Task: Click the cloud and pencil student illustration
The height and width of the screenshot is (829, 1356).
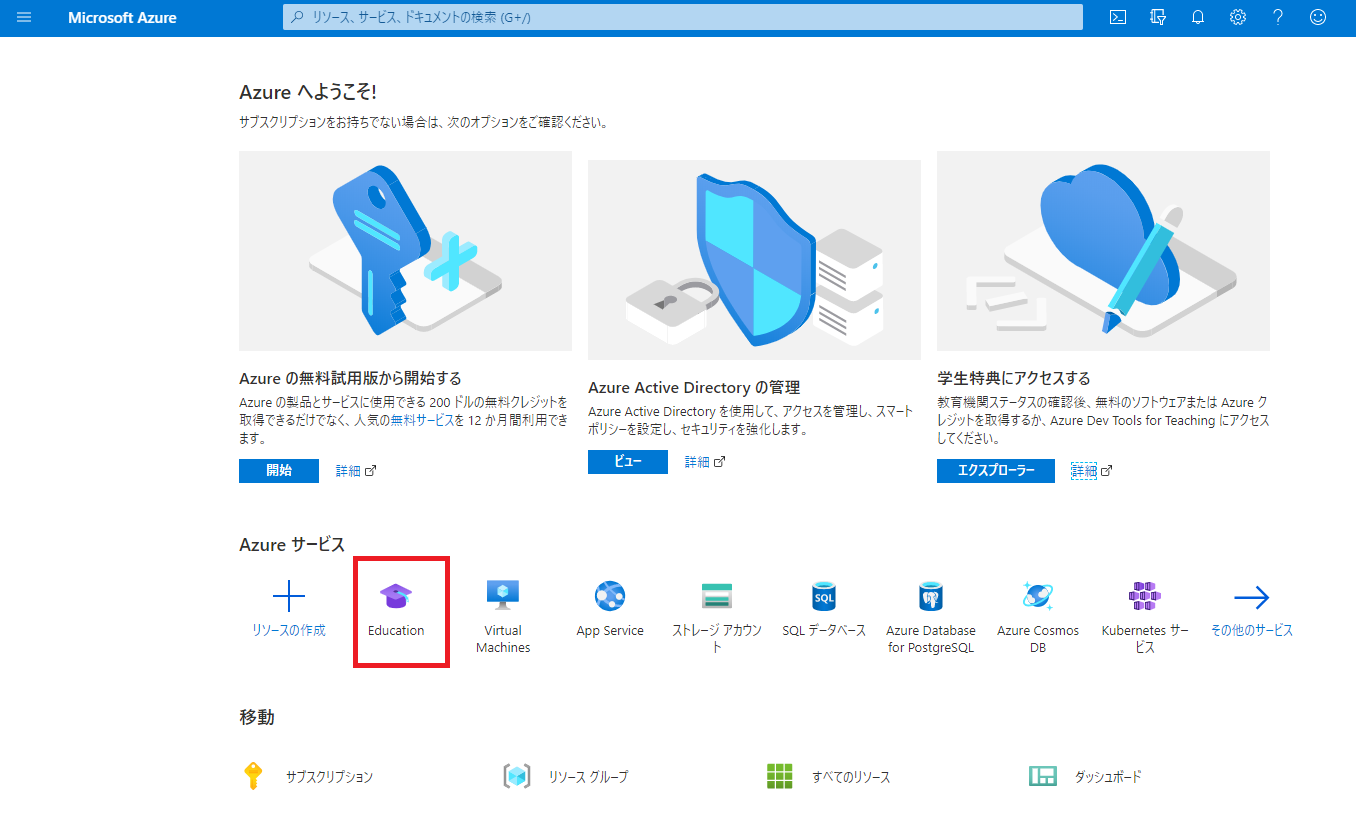Action: pyautogui.click(x=1103, y=251)
